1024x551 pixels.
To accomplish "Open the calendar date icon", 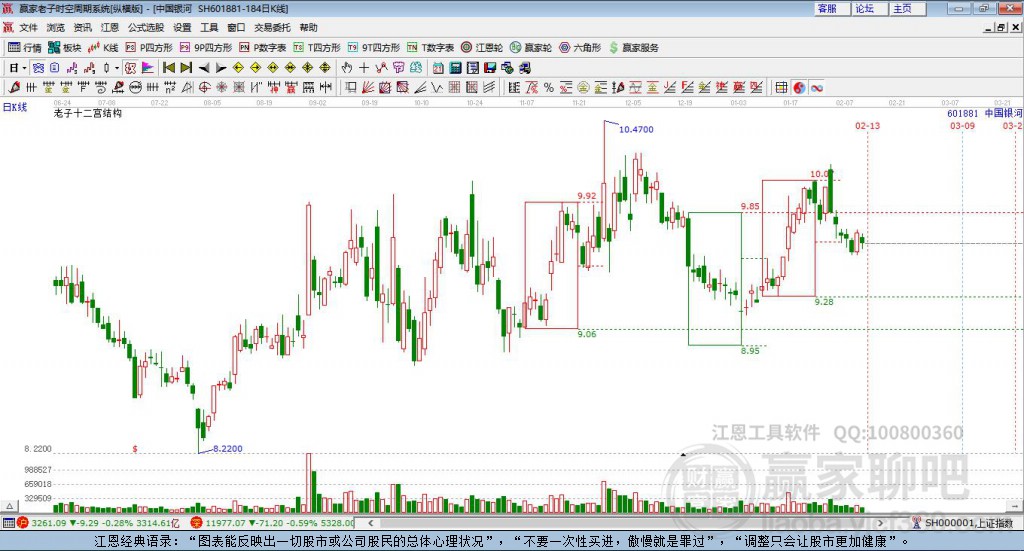I will (438, 68).
